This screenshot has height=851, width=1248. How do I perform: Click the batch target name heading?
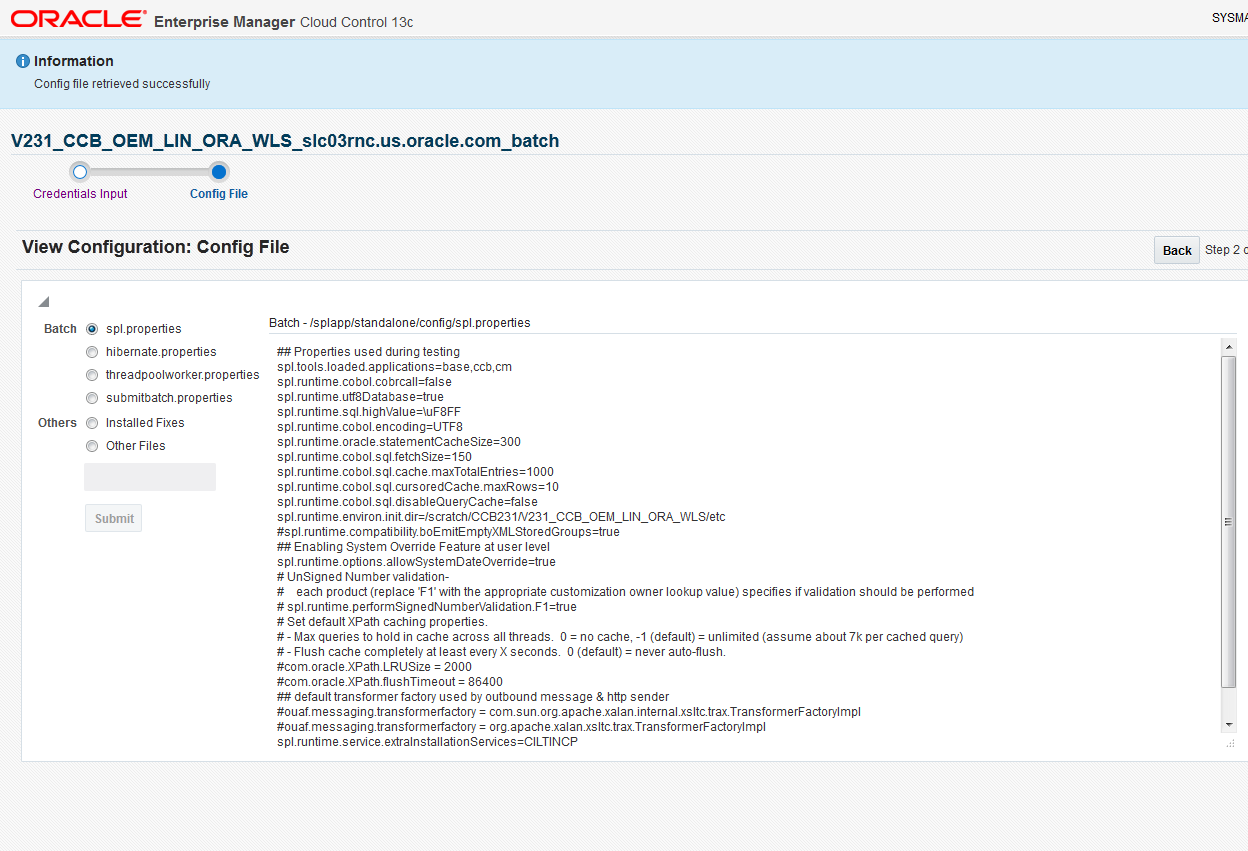[285, 141]
